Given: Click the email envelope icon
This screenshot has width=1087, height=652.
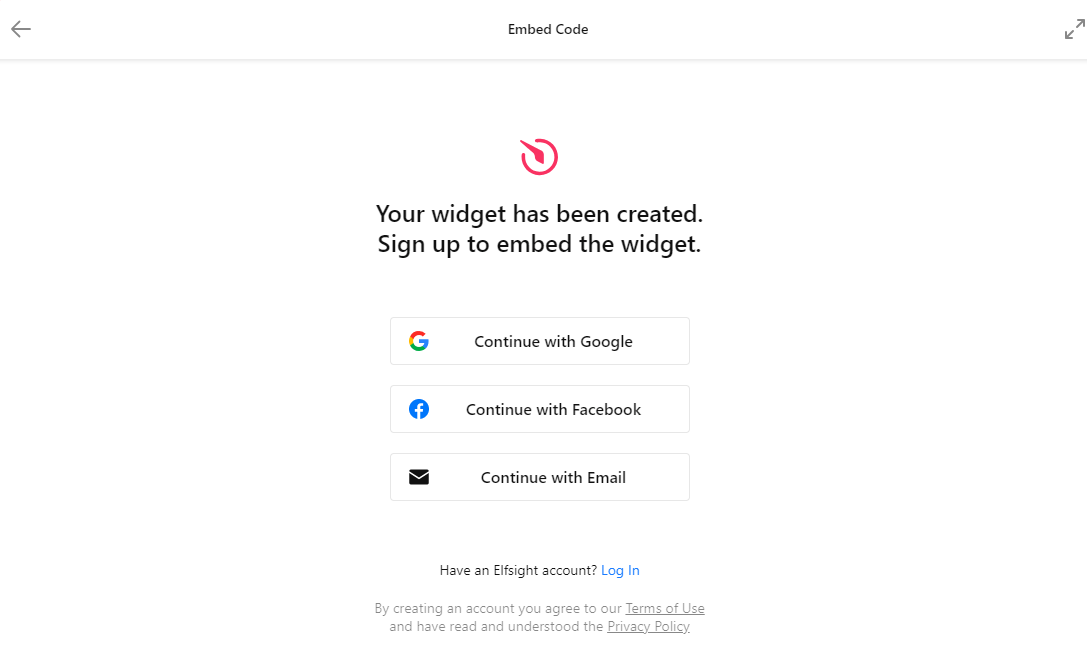Looking at the screenshot, I should pyautogui.click(x=419, y=477).
